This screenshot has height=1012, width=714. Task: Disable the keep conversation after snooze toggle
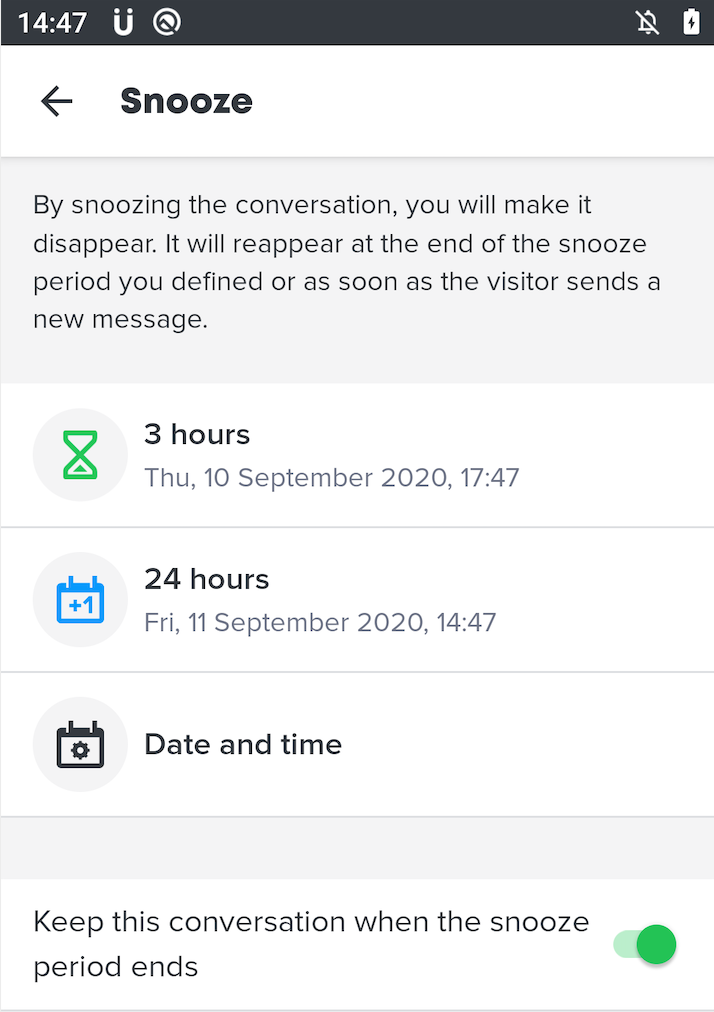643,944
